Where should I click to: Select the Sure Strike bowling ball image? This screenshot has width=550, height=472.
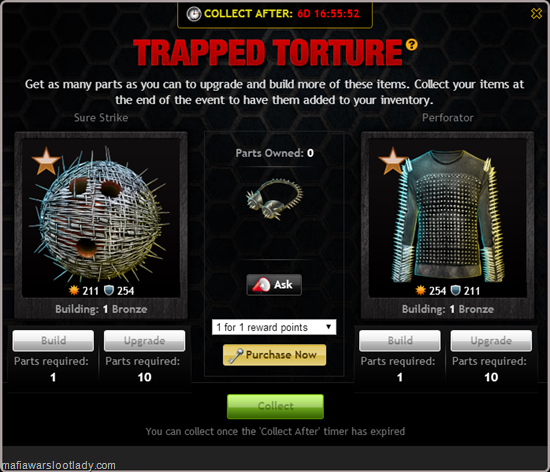click(x=100, y=216)
